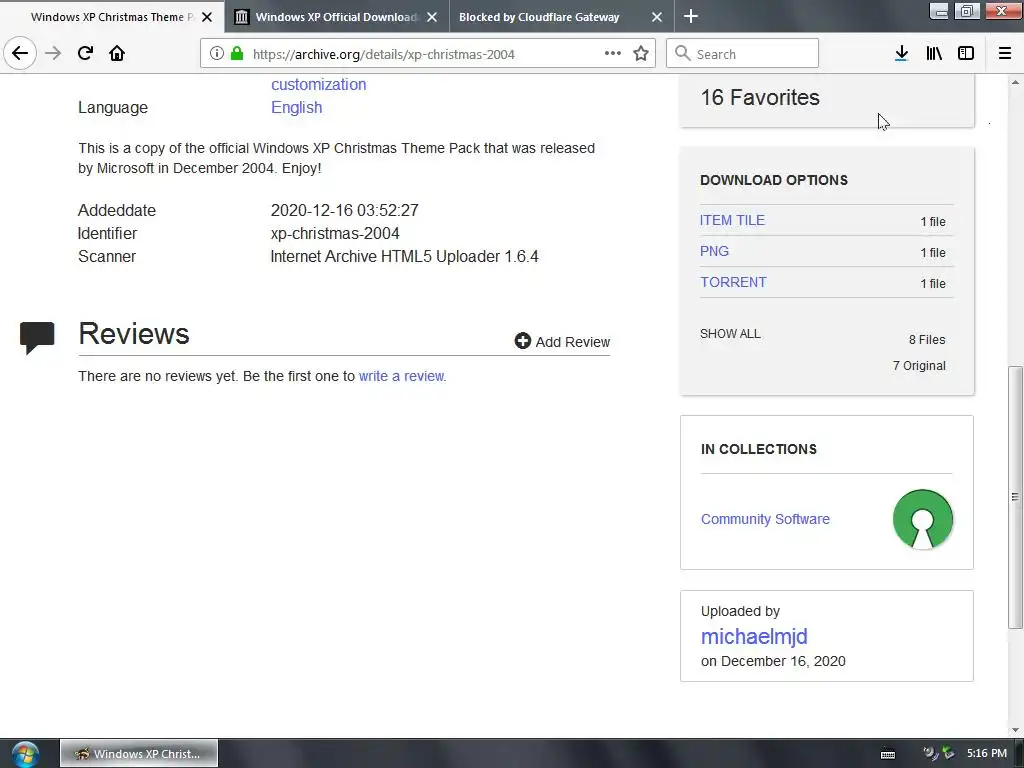
Task: Click Internet Archive HTML5 Uploader 1.6.4 text
Action: pyautogui.click(x=404, y=256)
